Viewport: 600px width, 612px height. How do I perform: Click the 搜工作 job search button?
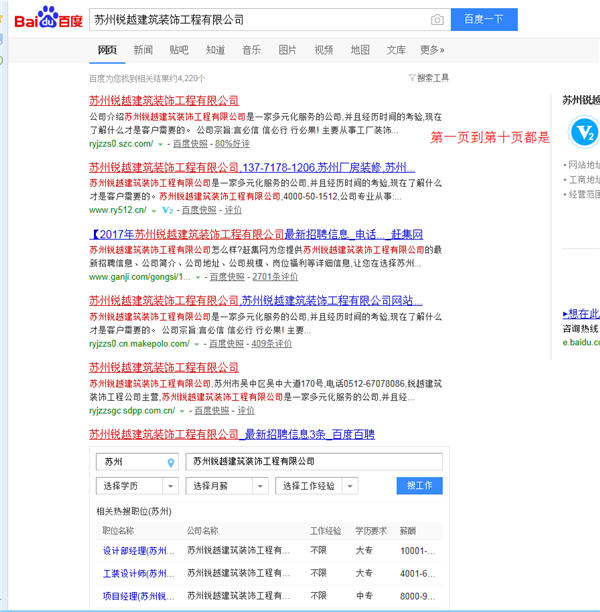pos(419,486)
